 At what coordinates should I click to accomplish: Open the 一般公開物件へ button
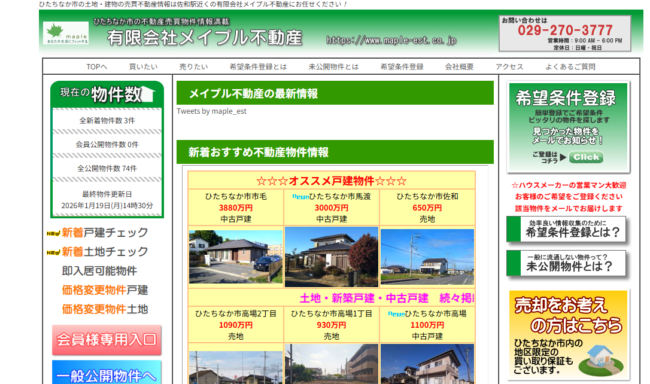[107, 372]
